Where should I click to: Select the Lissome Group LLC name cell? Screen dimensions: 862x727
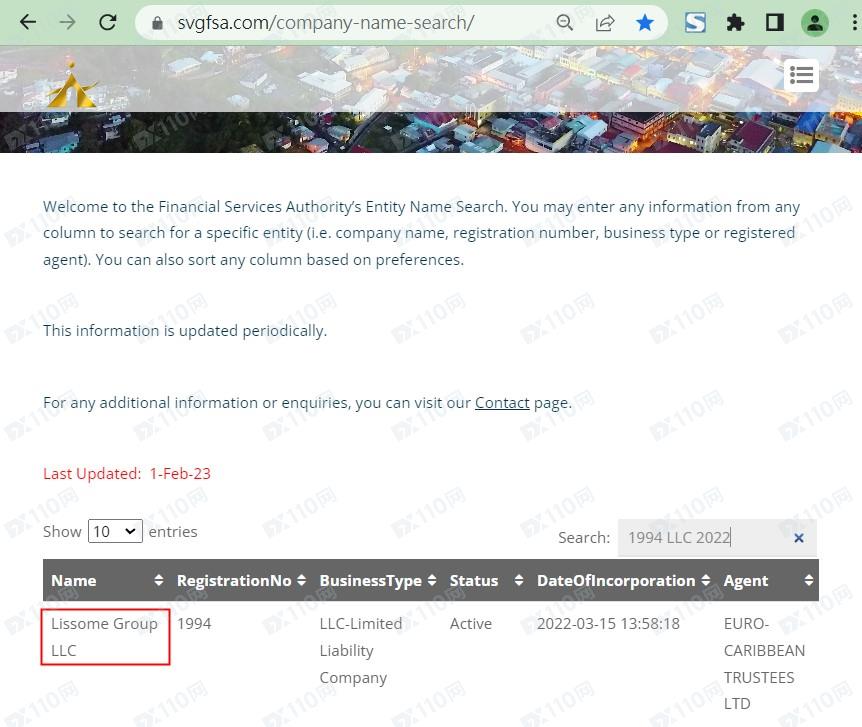click(105, 637)
